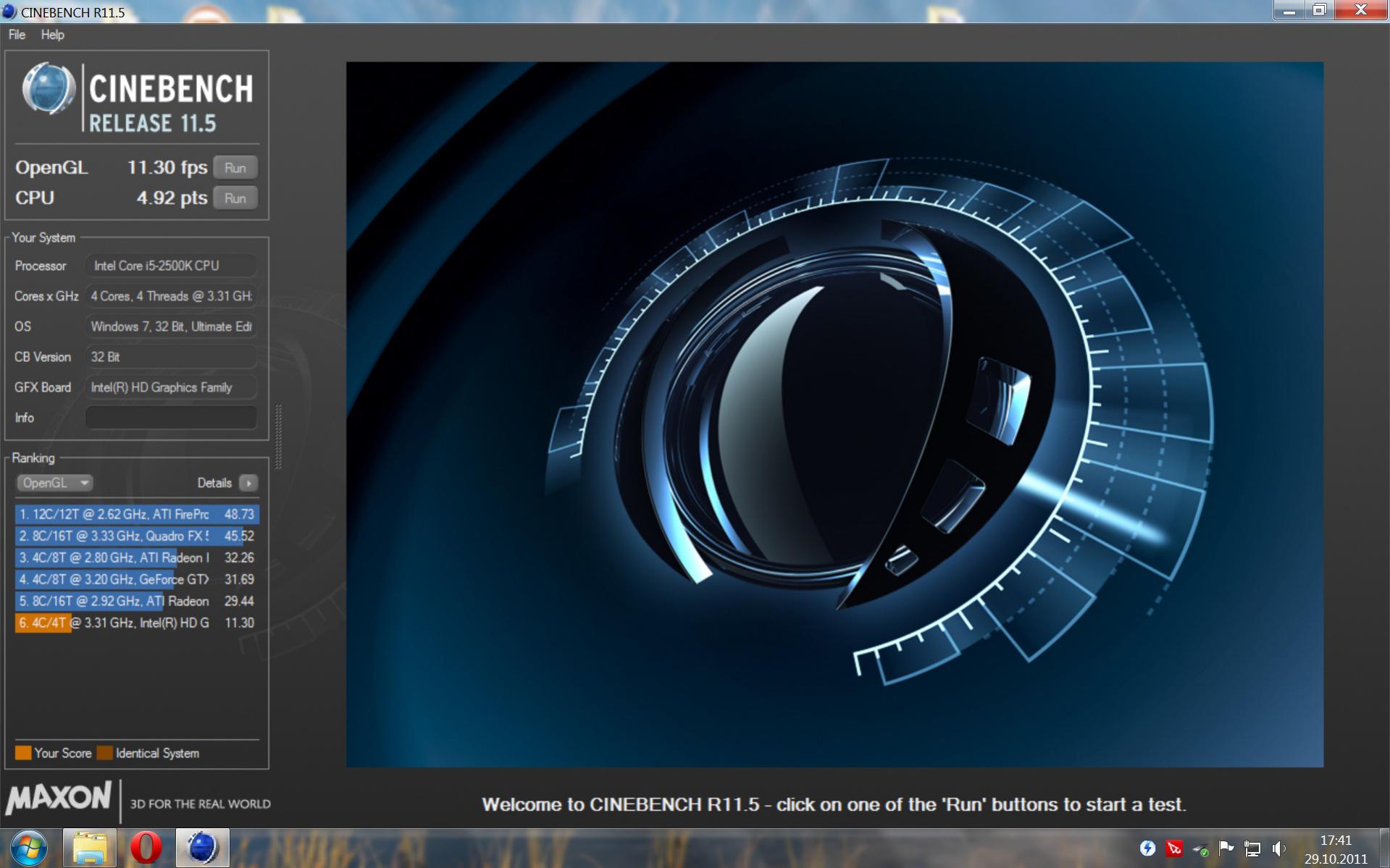
Task: Open the Windows Start menu
Action: [x=29, y=848]
